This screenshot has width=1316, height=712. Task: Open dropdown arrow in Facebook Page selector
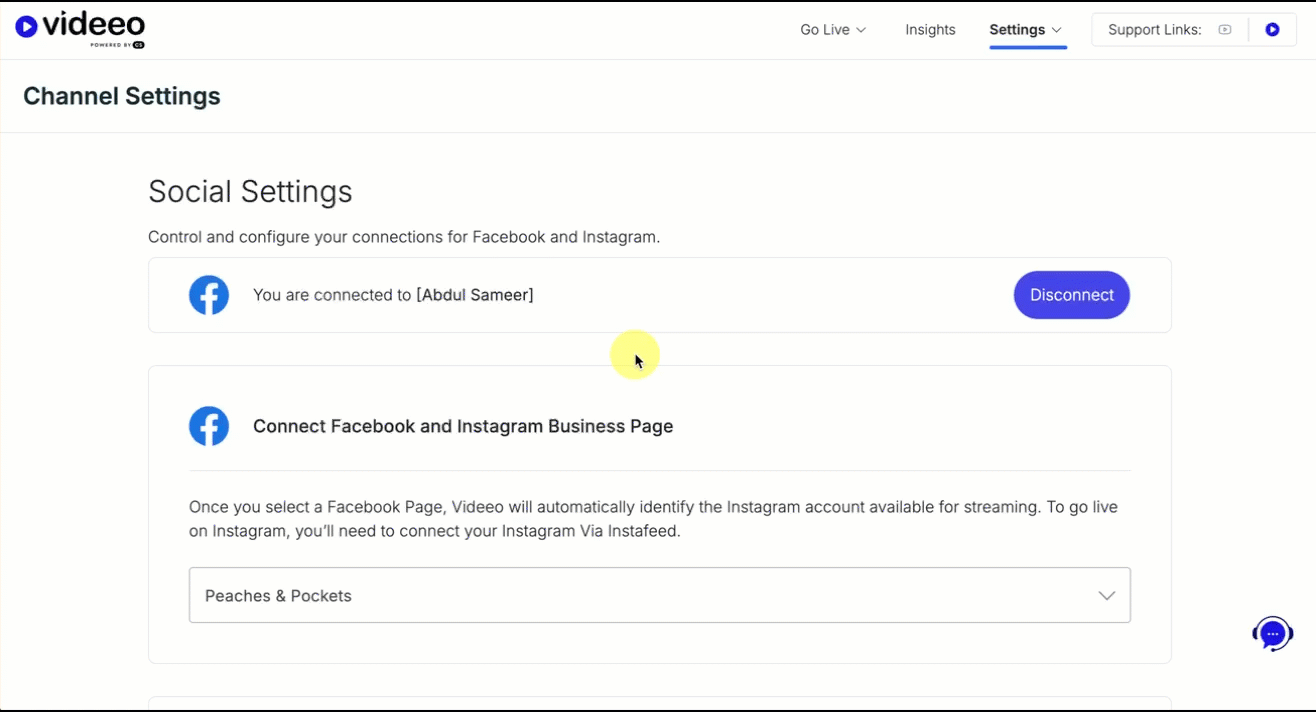pos(1106,596)
